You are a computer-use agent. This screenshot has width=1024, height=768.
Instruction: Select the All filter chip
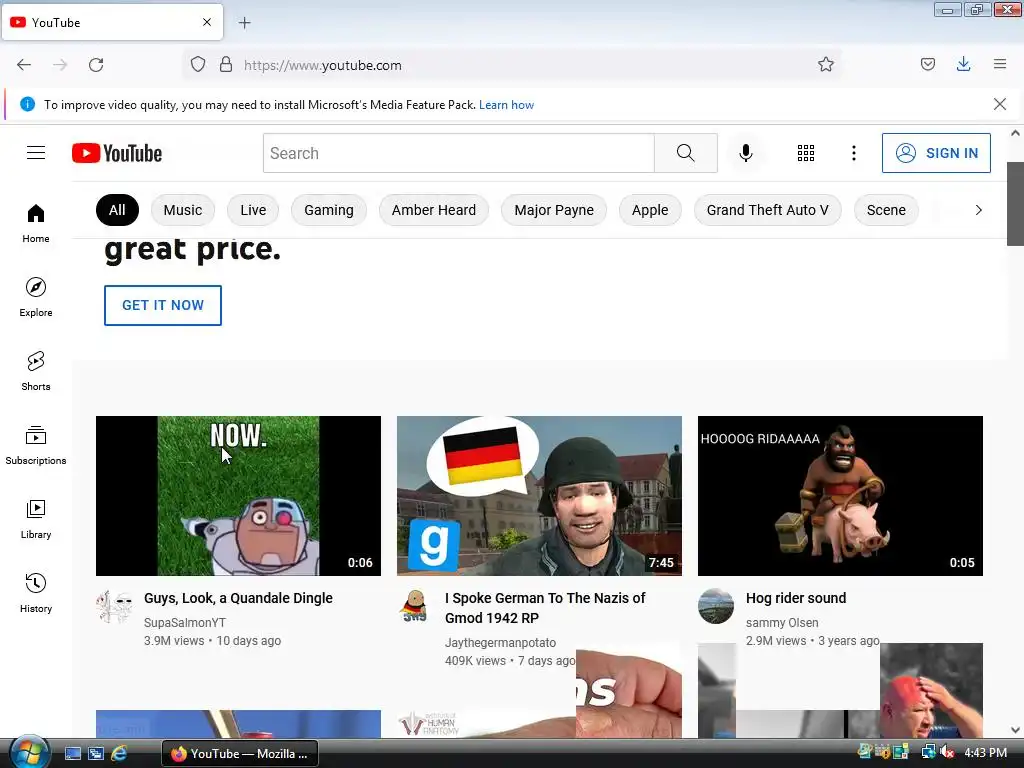(117, 210)
